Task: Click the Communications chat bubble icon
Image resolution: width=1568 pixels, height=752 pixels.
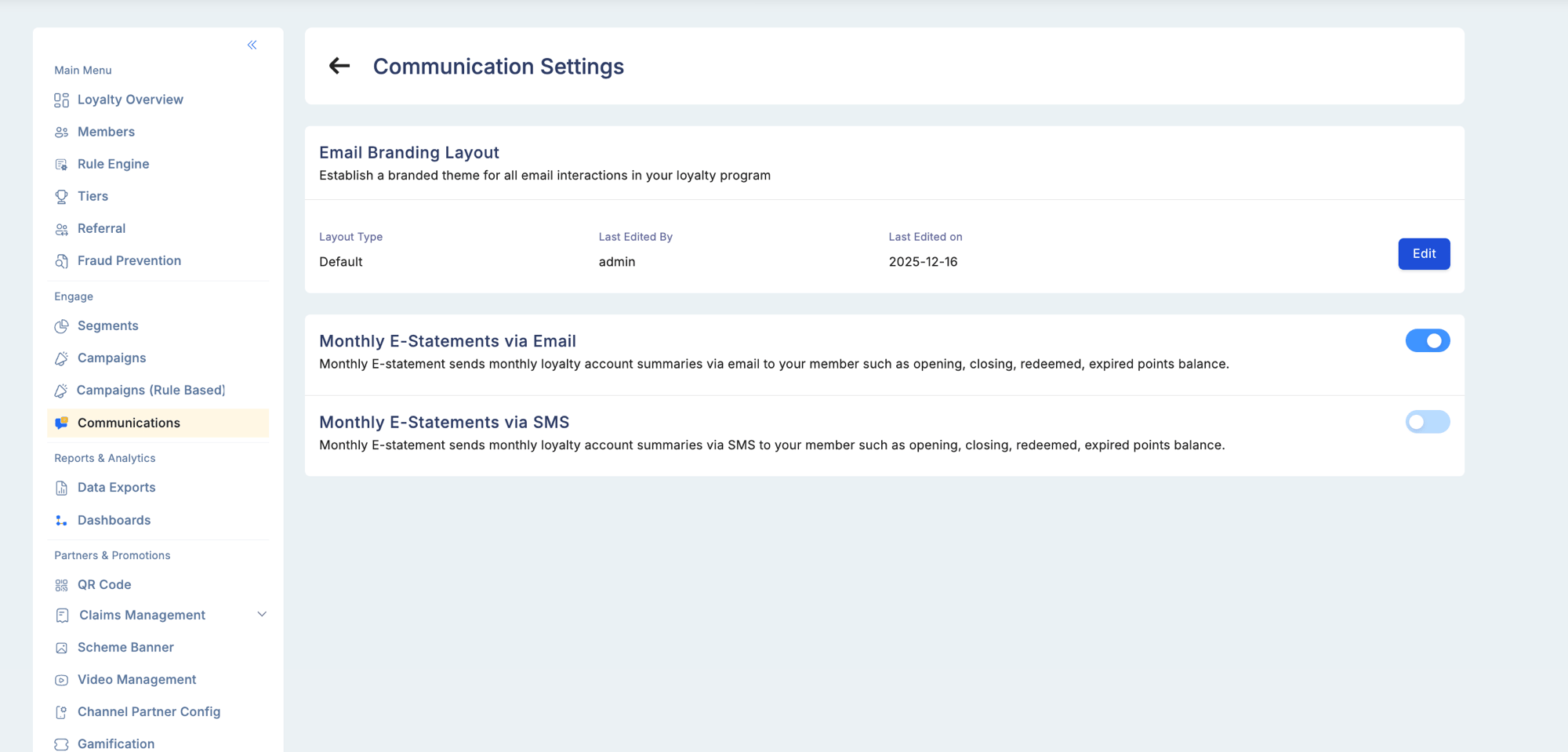Action: 61,423
